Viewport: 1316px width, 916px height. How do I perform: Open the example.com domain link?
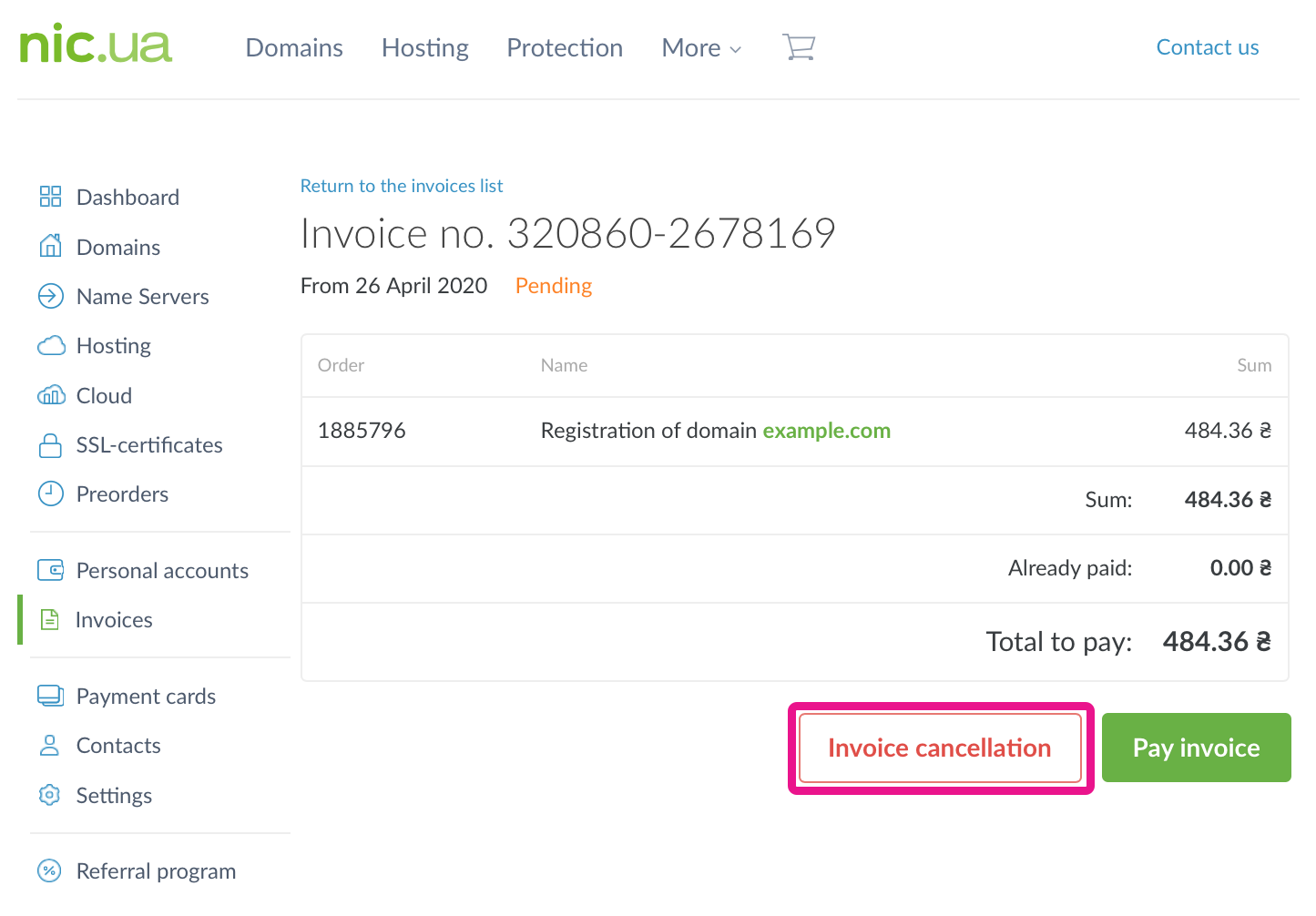(826, 431)
